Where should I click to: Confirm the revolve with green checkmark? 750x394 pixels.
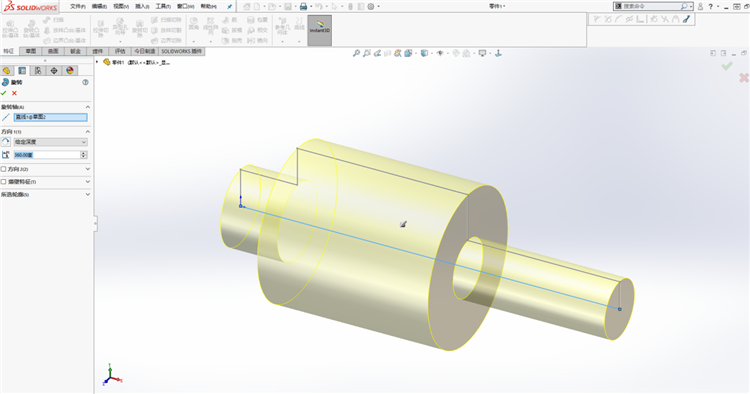[x=4, y=93]
